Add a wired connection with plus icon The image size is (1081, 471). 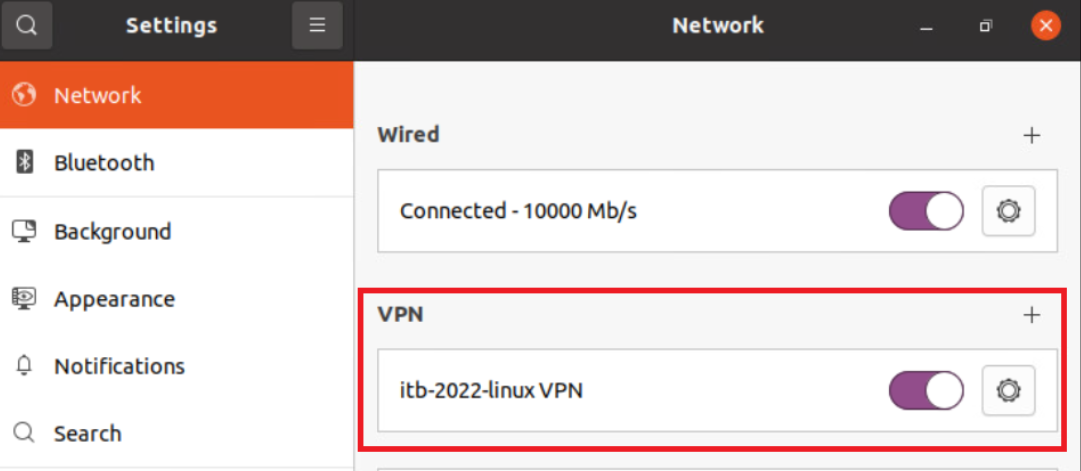[1032, 135]
